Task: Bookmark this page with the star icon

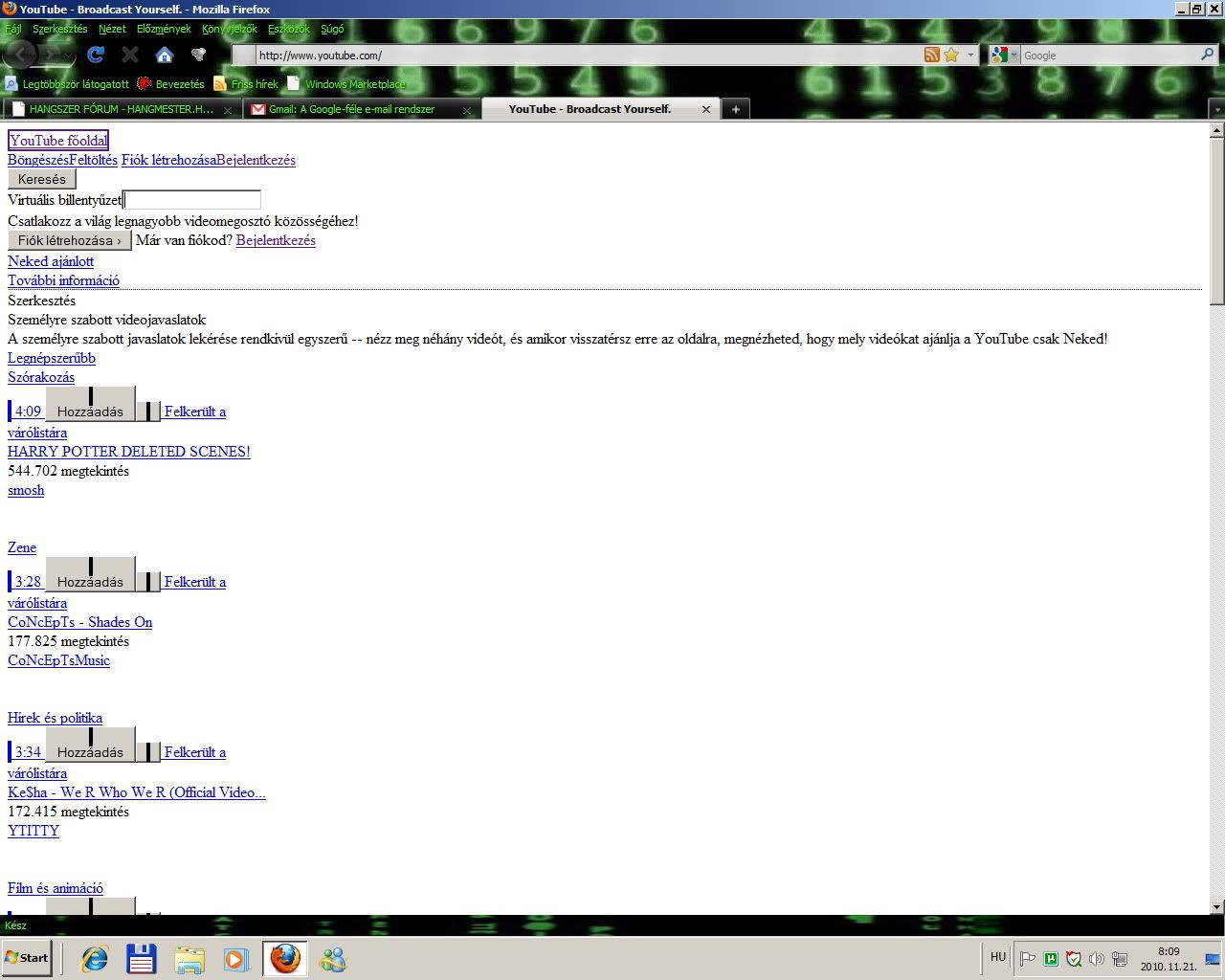Action: click(x=951, y=55)
